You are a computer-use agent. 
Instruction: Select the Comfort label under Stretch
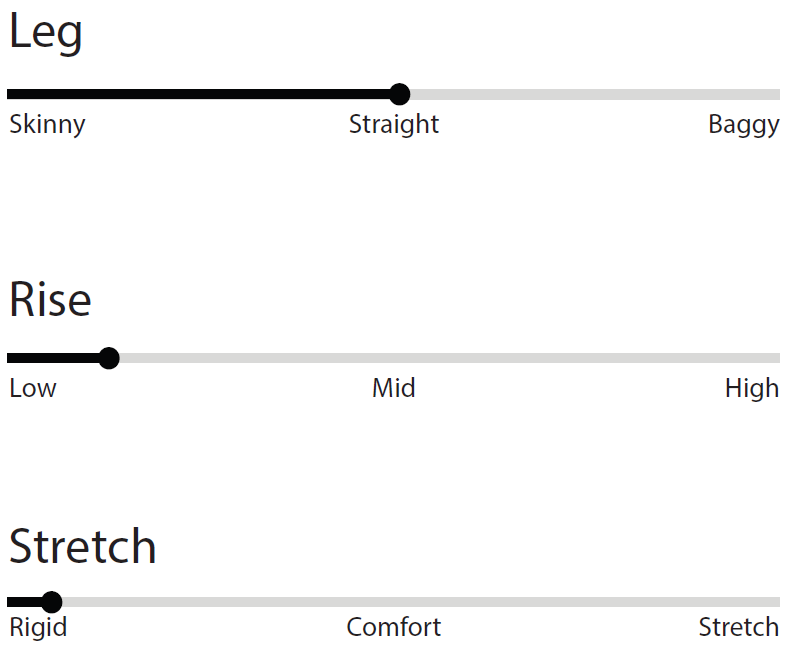(x=393, y=627)
